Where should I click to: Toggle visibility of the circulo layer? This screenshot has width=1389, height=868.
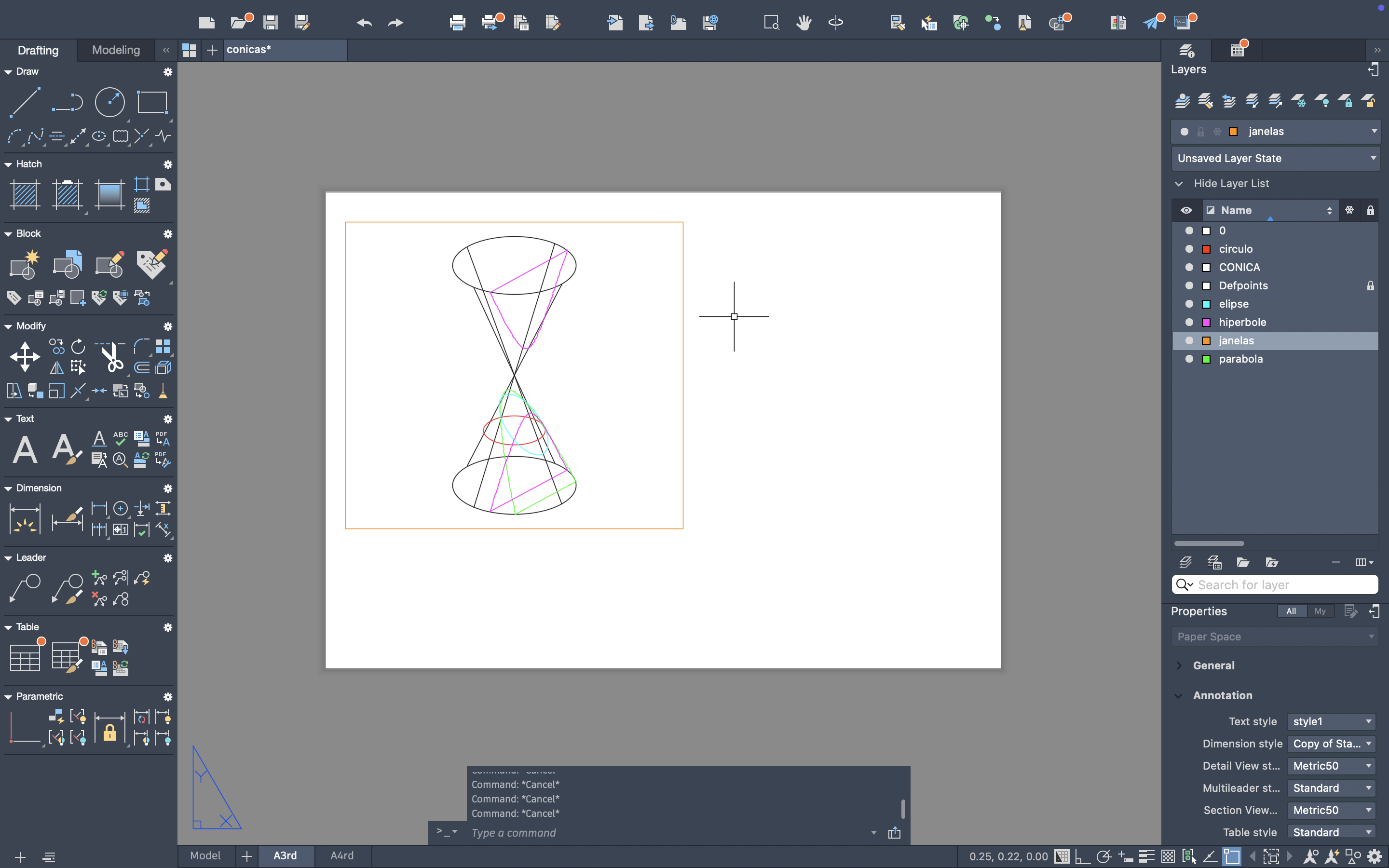coord(1189,249)
